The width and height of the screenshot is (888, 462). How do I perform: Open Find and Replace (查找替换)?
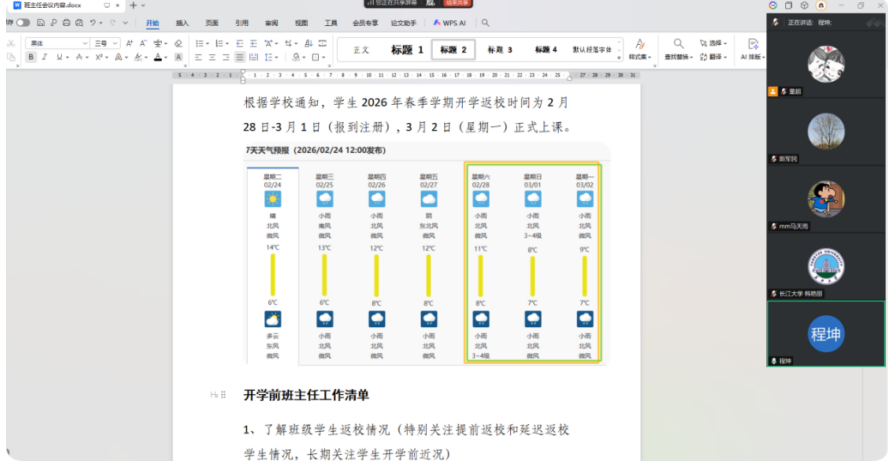pos(678,50)
